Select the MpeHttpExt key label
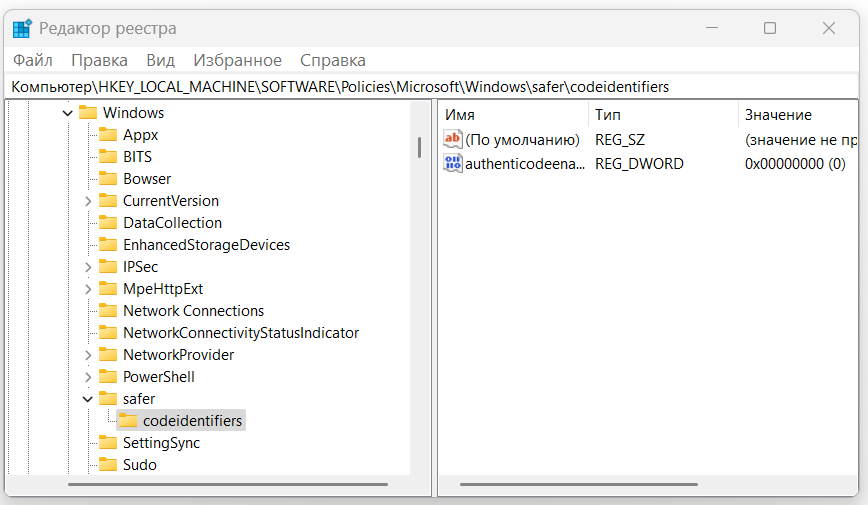 tap(163, 289)
